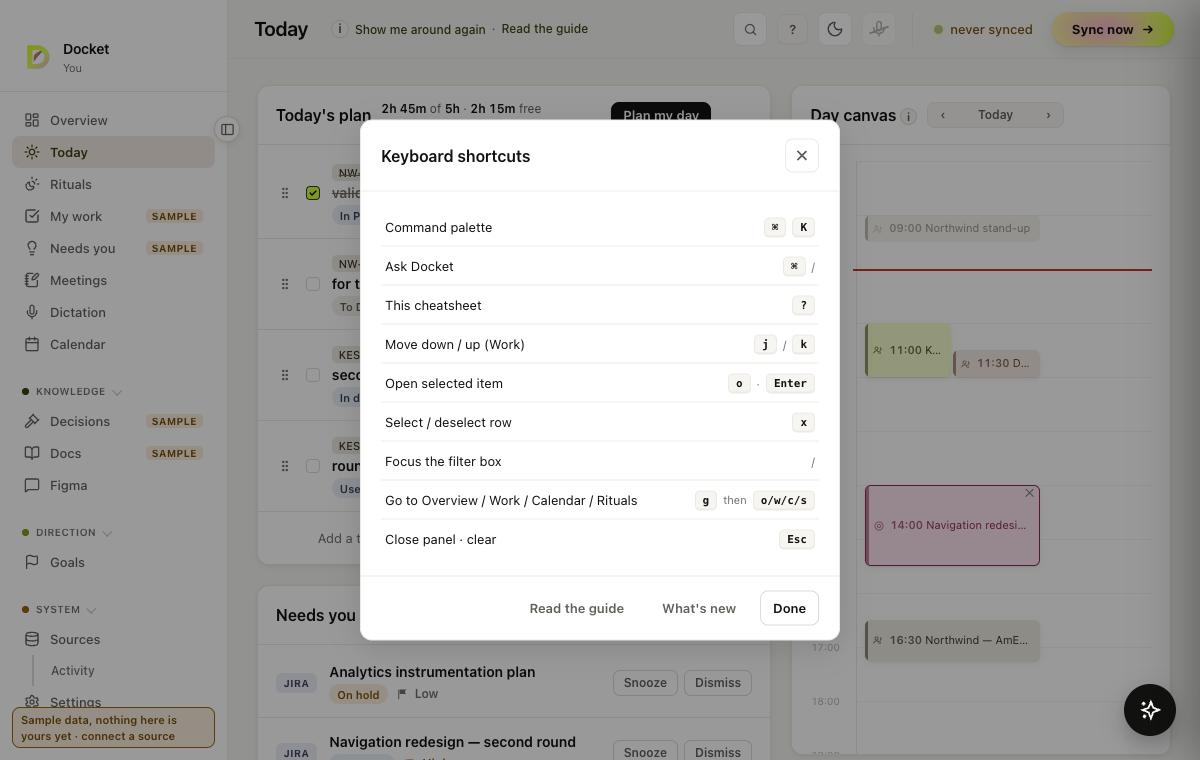
Task: Click info icon next to Day canvas
Action: pyautogui.click(x=908, y=116)
